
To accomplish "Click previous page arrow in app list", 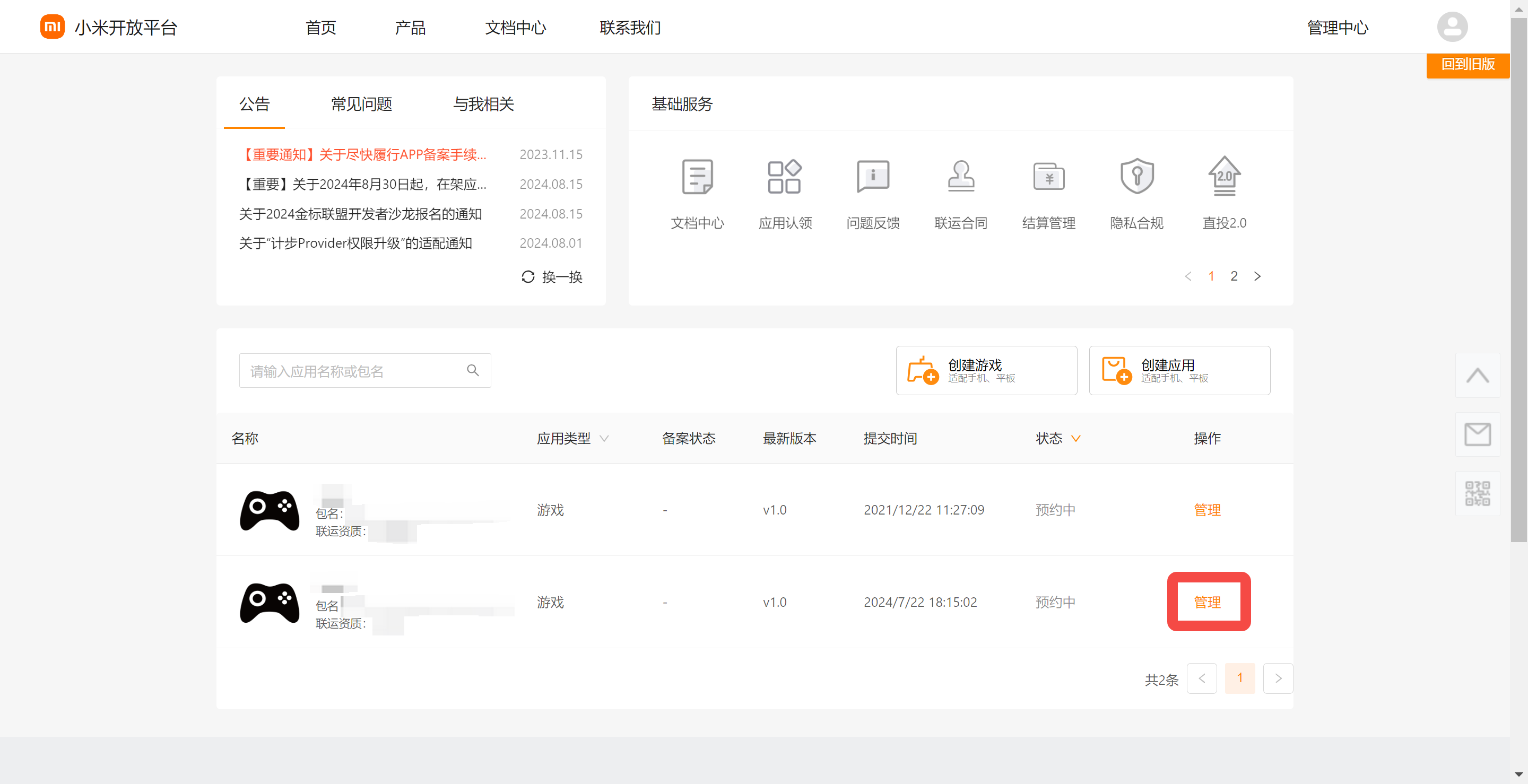I will tap(1202, 678).
